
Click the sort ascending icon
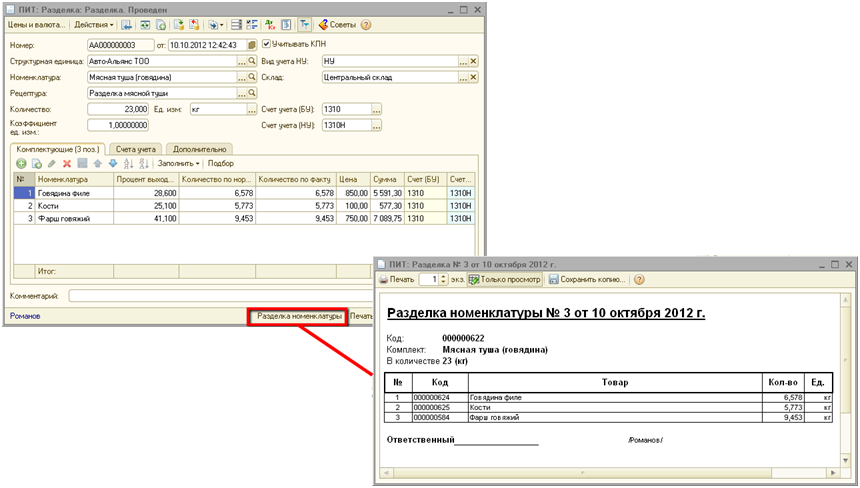129,163
